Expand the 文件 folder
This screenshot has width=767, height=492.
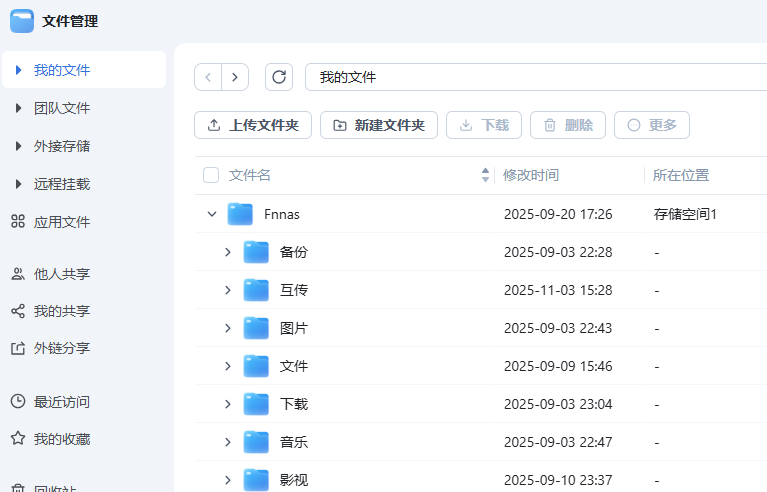228,366
